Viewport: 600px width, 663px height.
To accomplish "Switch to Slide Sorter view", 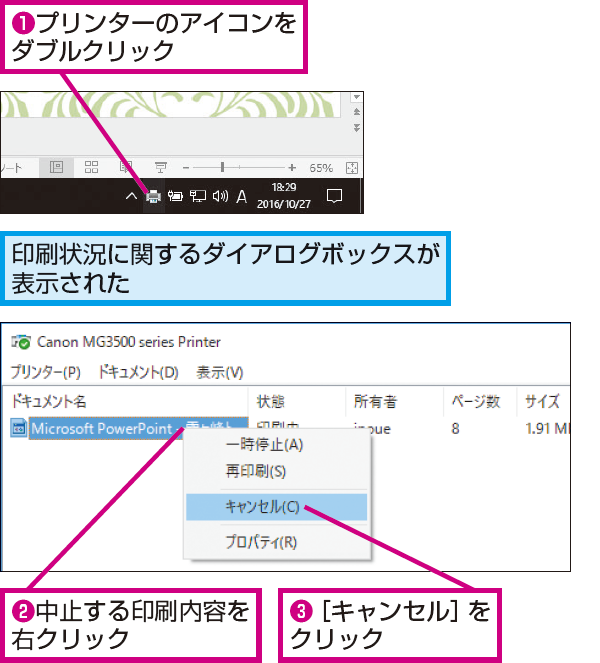I will pyautogui.click(x=91, y=167).
